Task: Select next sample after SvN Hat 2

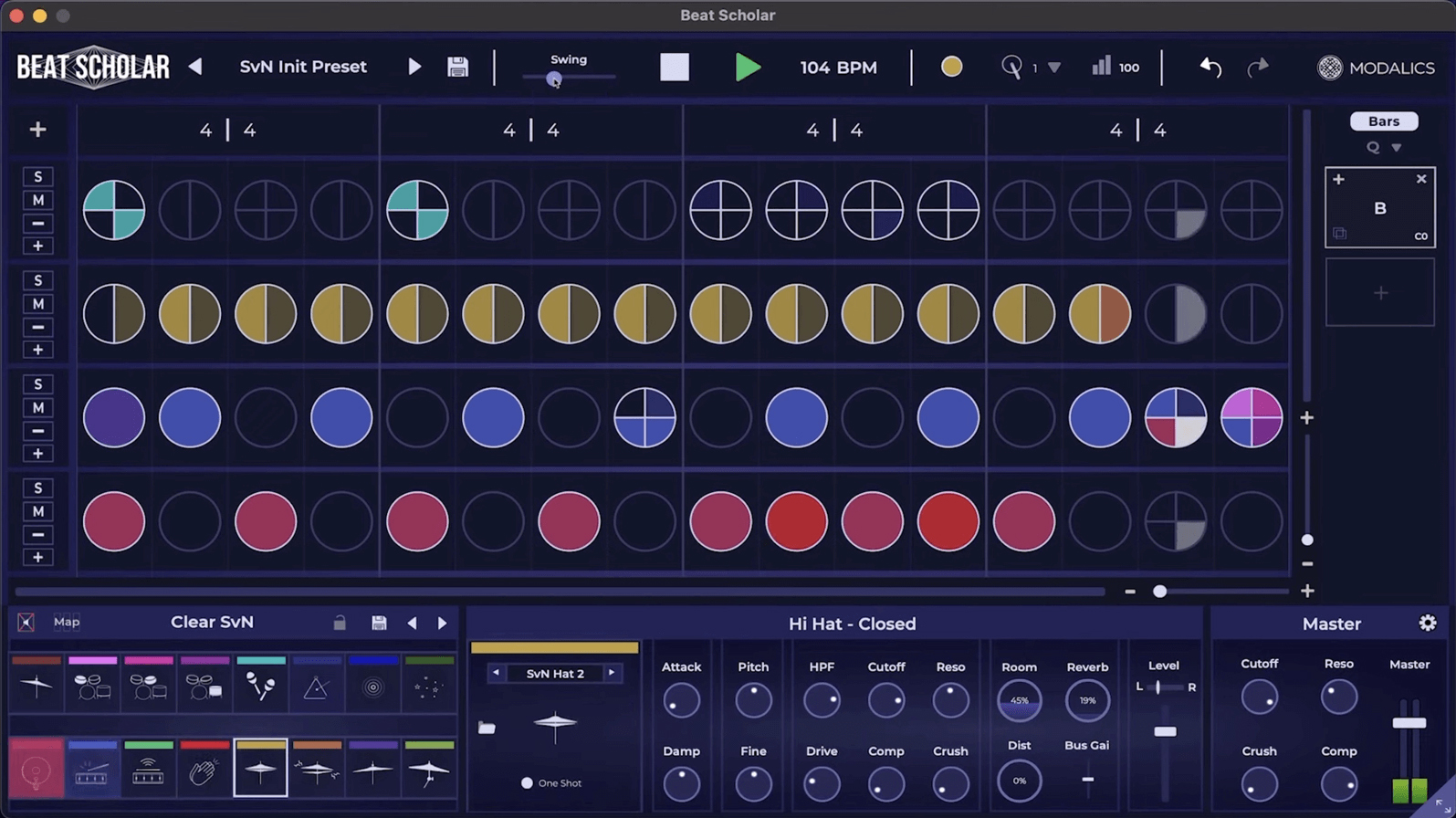Action: (x=612, y=673)
